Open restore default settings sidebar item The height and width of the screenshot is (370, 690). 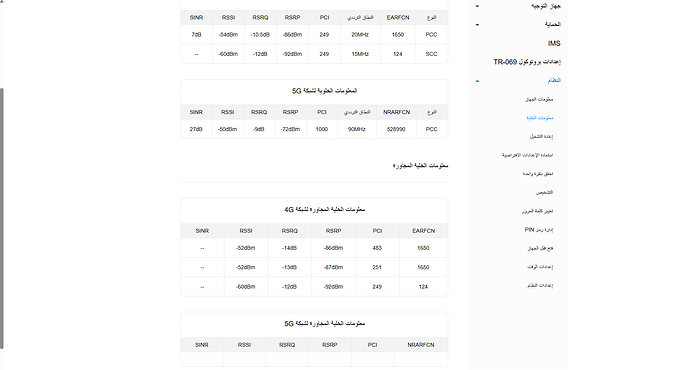(x=527, y=155)
